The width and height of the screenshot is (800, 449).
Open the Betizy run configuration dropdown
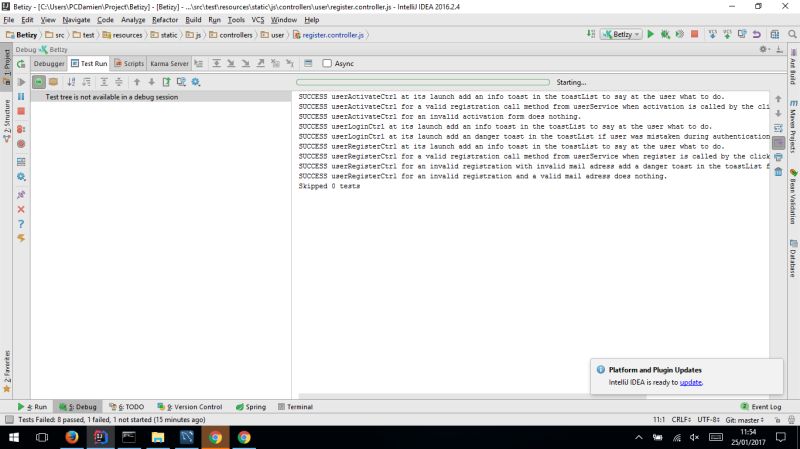[x=621, y=34]
